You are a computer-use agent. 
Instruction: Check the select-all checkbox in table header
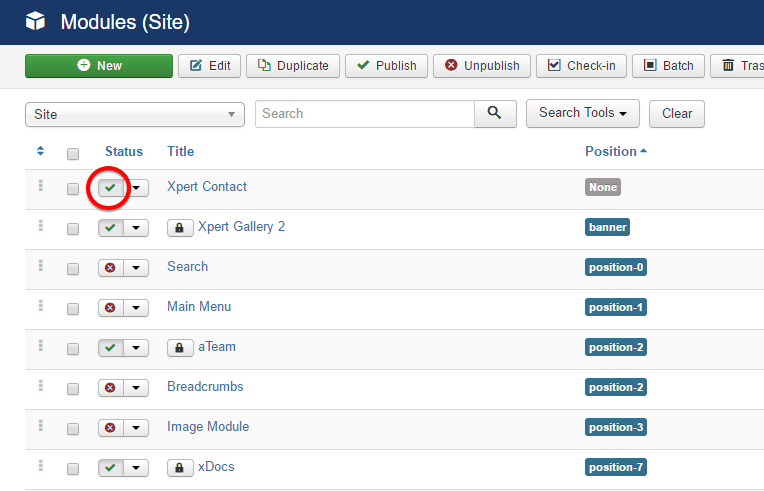pyautogui.click(x=72, y=153)
